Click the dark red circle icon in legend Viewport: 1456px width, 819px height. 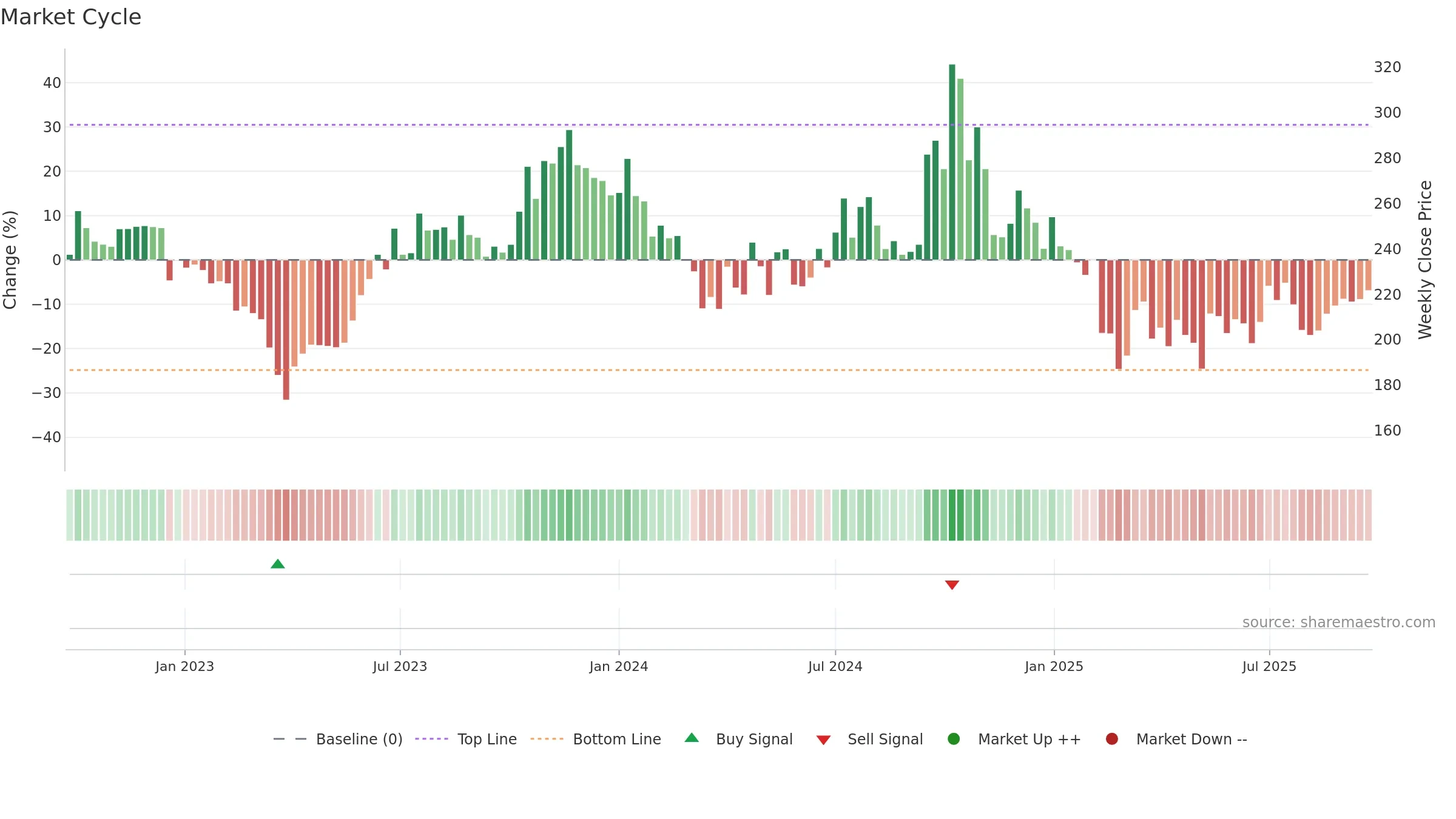click(1112, 739)
